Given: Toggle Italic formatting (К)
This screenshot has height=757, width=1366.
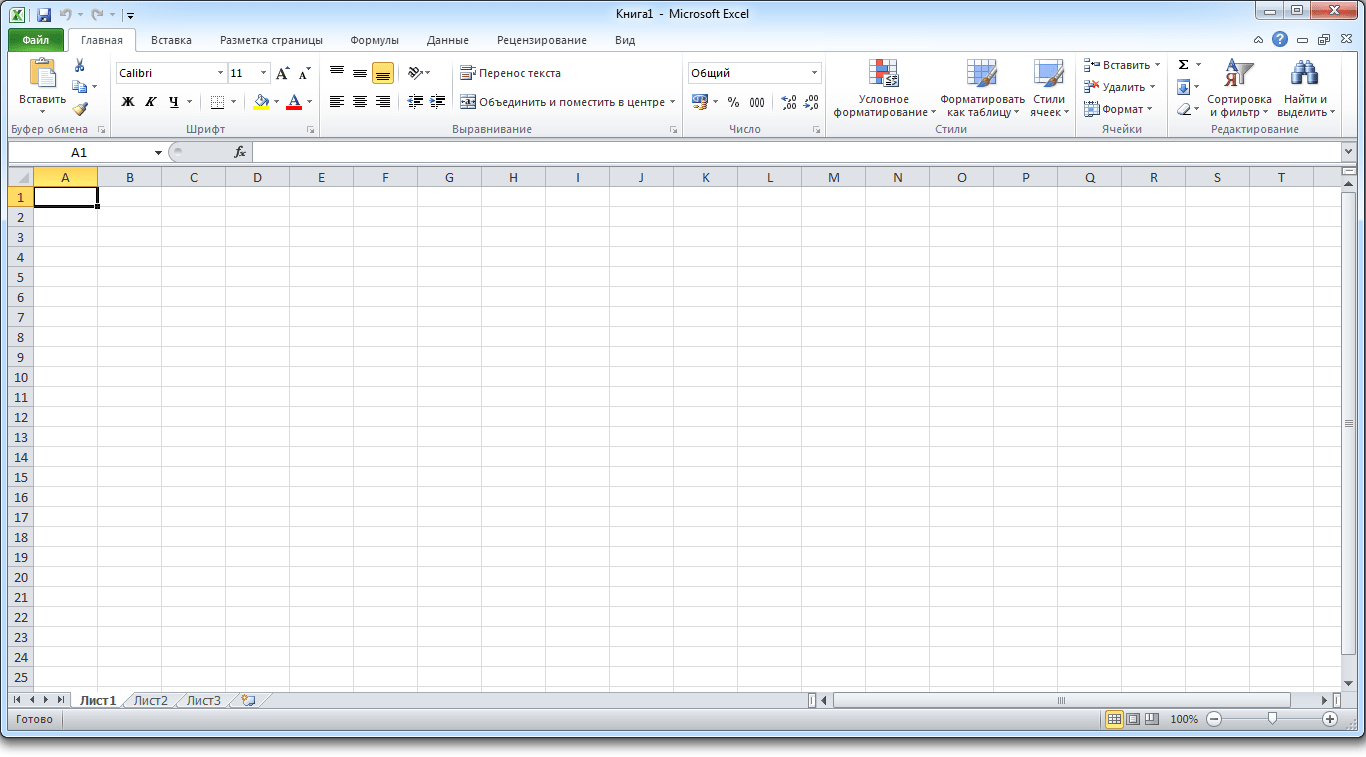Looking at the screenshot, I should click(151, 102).
